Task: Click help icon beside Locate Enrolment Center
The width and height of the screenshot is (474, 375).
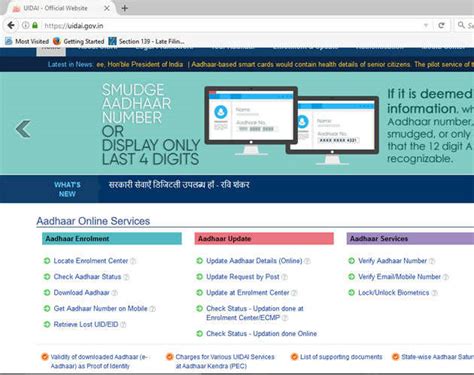Action: point(133,261)
